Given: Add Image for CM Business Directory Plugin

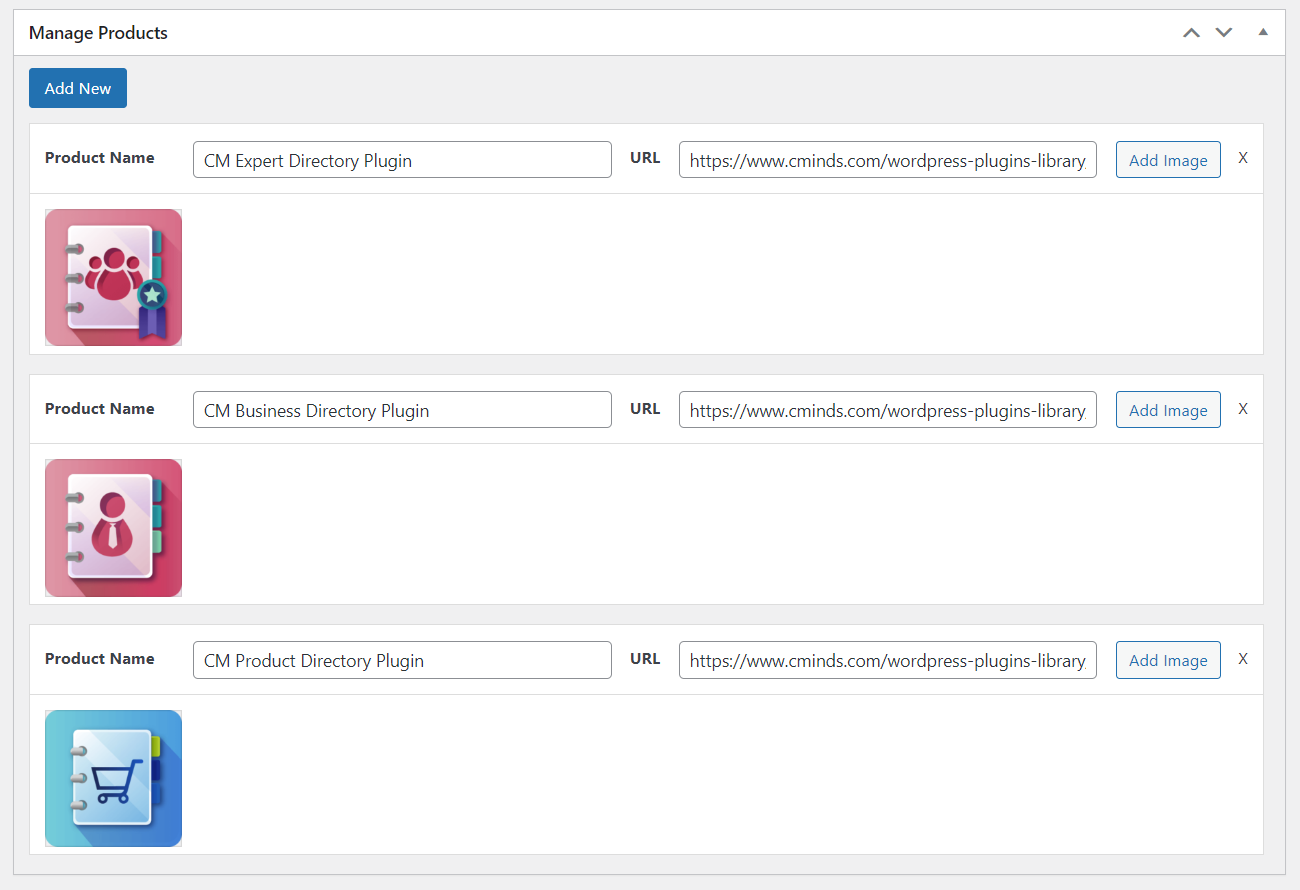Looking at the screenshot, I should (1168, 410).
